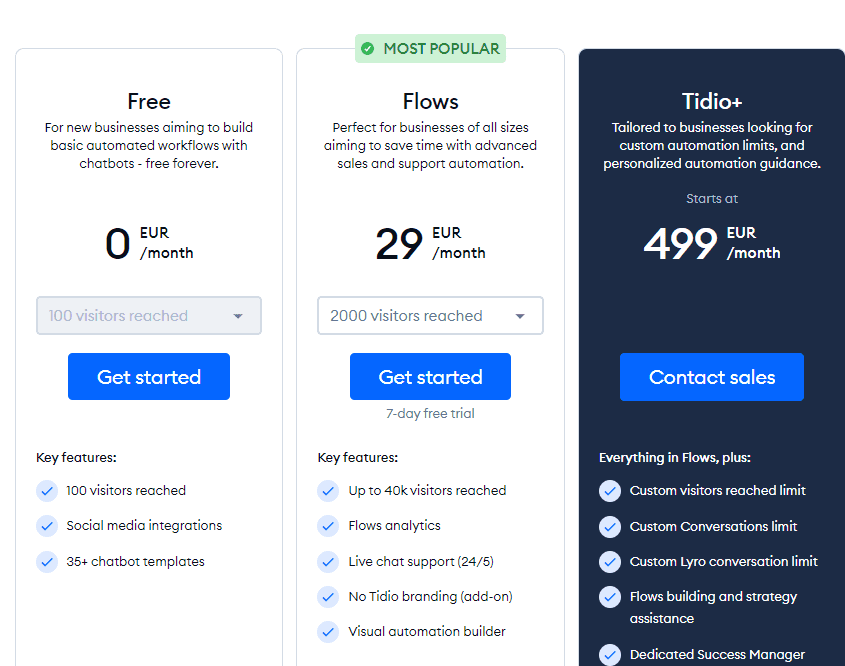Select the Tidio+ plan heading
The height and width of the screenshot is (666, 845).
pos(712,102)
